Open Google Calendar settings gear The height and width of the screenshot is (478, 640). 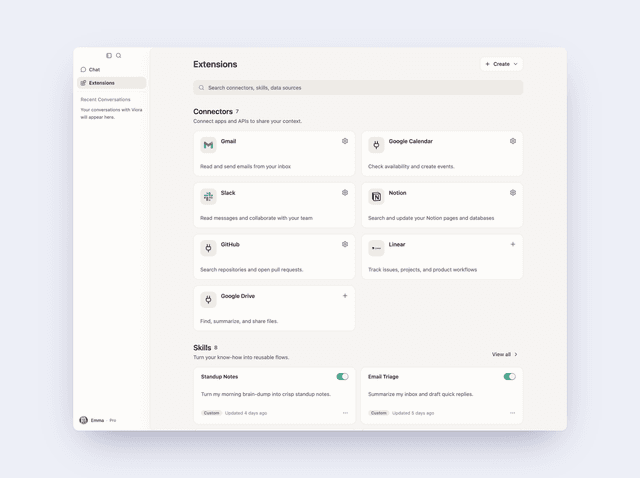[513, 141]
